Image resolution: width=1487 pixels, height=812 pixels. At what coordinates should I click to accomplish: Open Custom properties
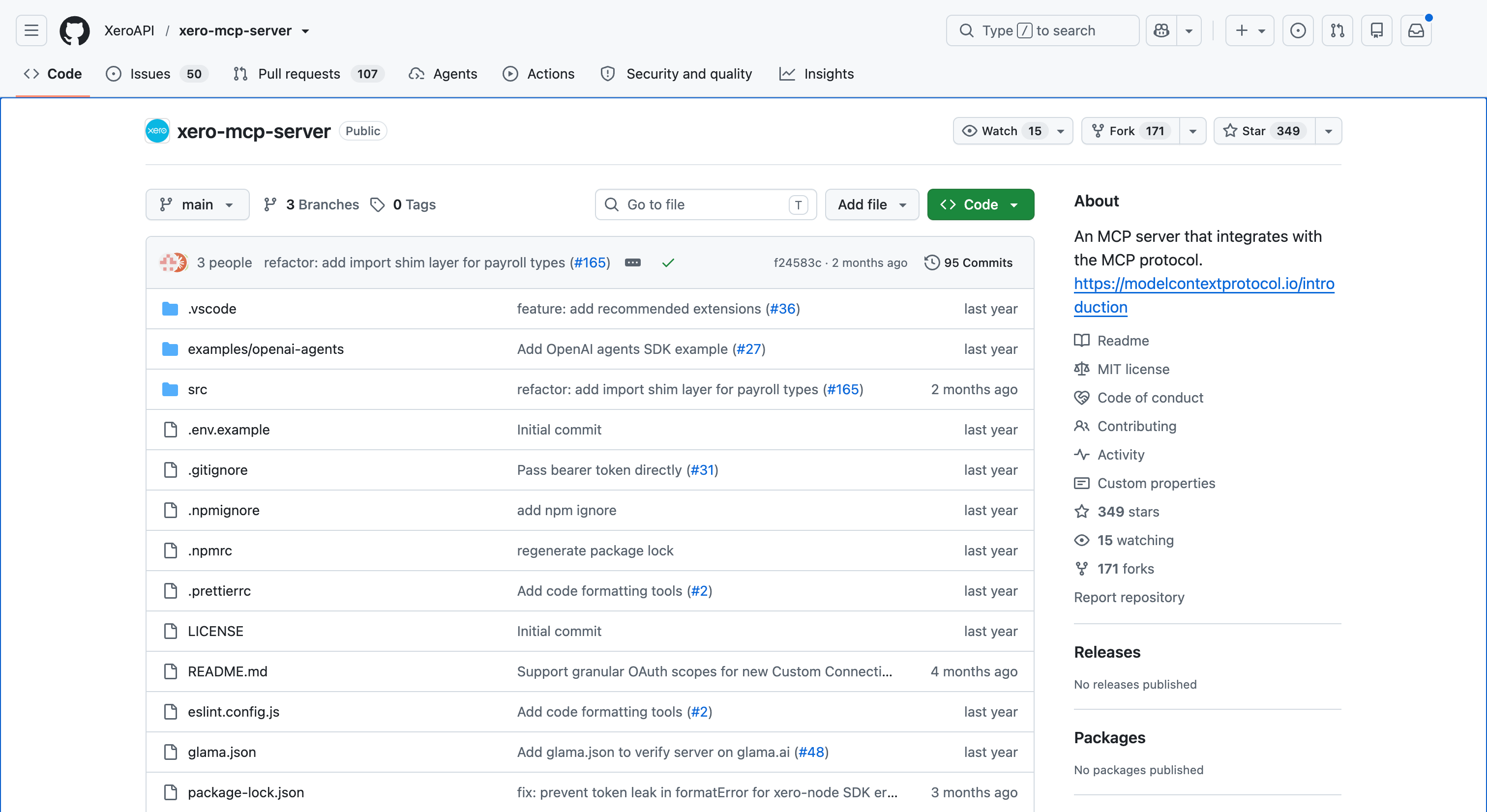coord(1145,484)
